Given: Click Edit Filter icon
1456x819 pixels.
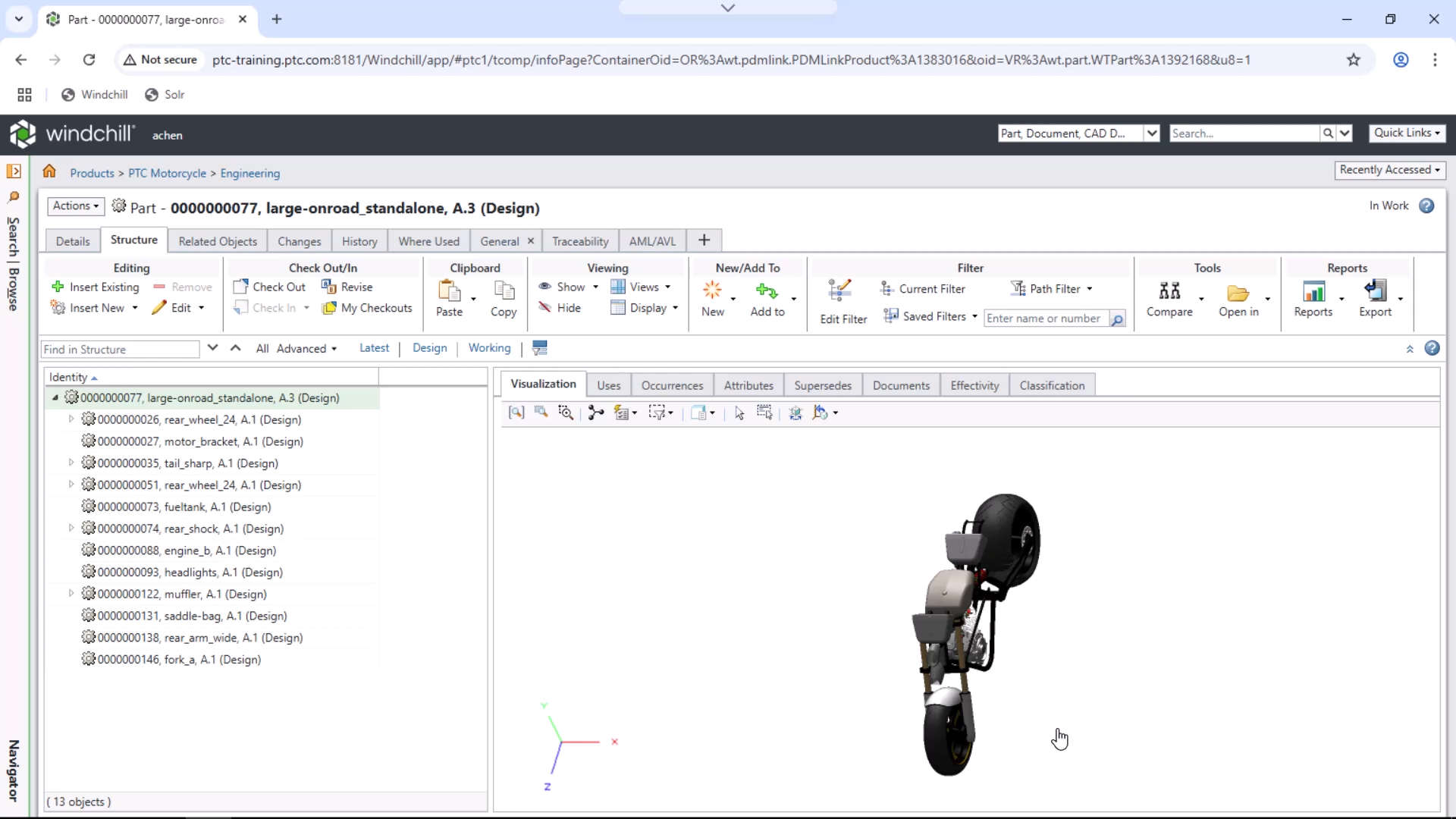Looking at the screenshot, I should click(839, 291).
